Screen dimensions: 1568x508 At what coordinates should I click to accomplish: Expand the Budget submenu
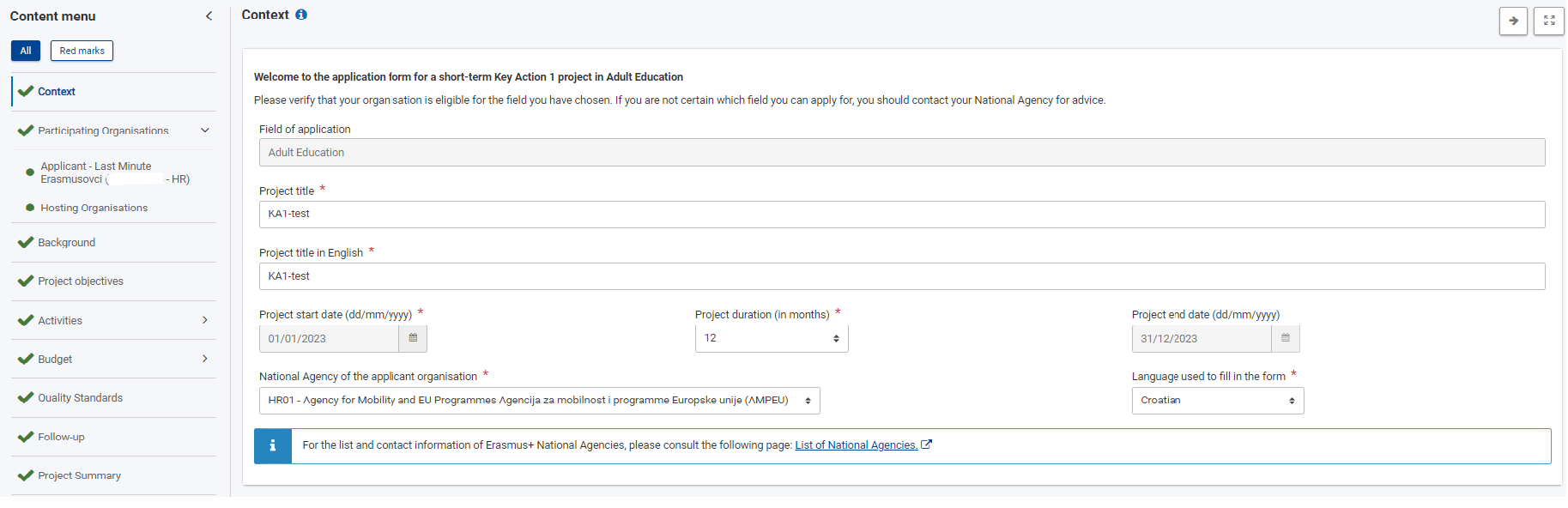(x=205, y=359)
